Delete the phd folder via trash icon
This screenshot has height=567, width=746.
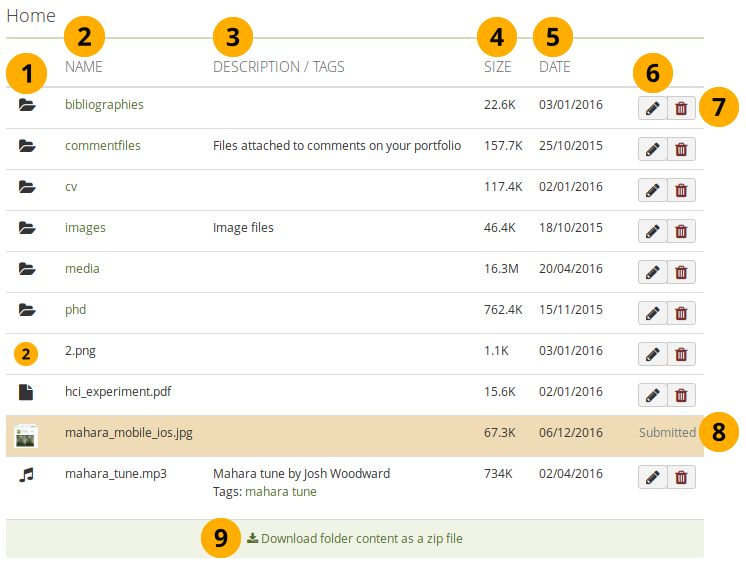tap(681, 313)
